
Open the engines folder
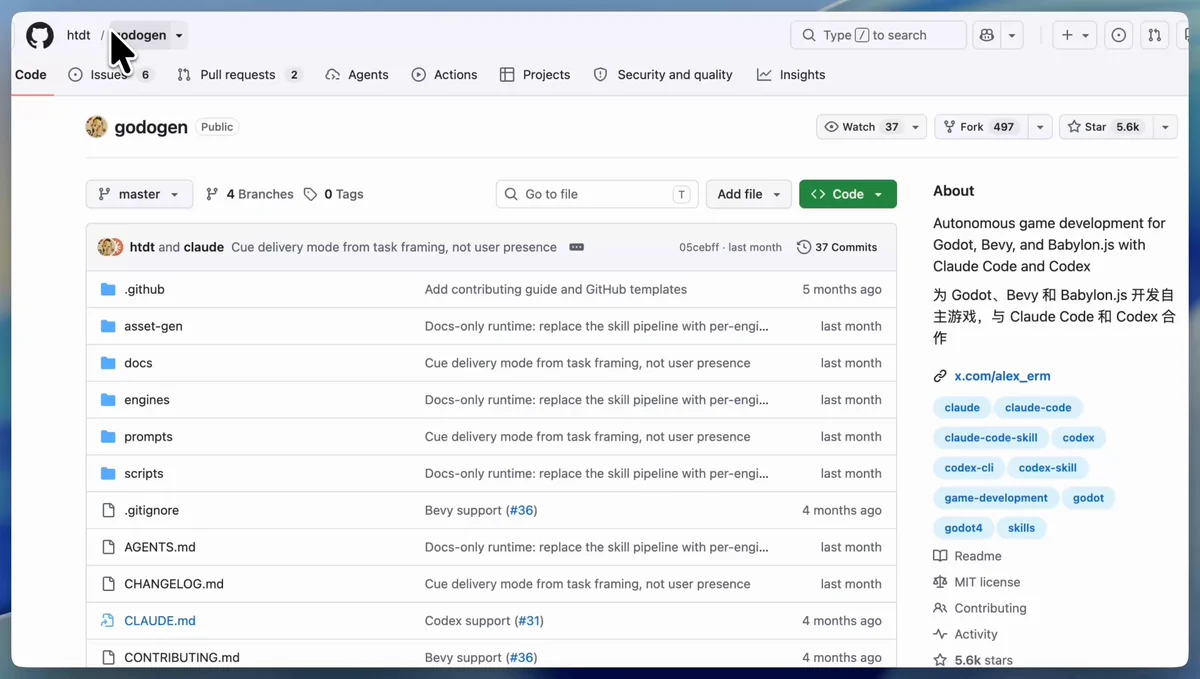click(147, 400)
